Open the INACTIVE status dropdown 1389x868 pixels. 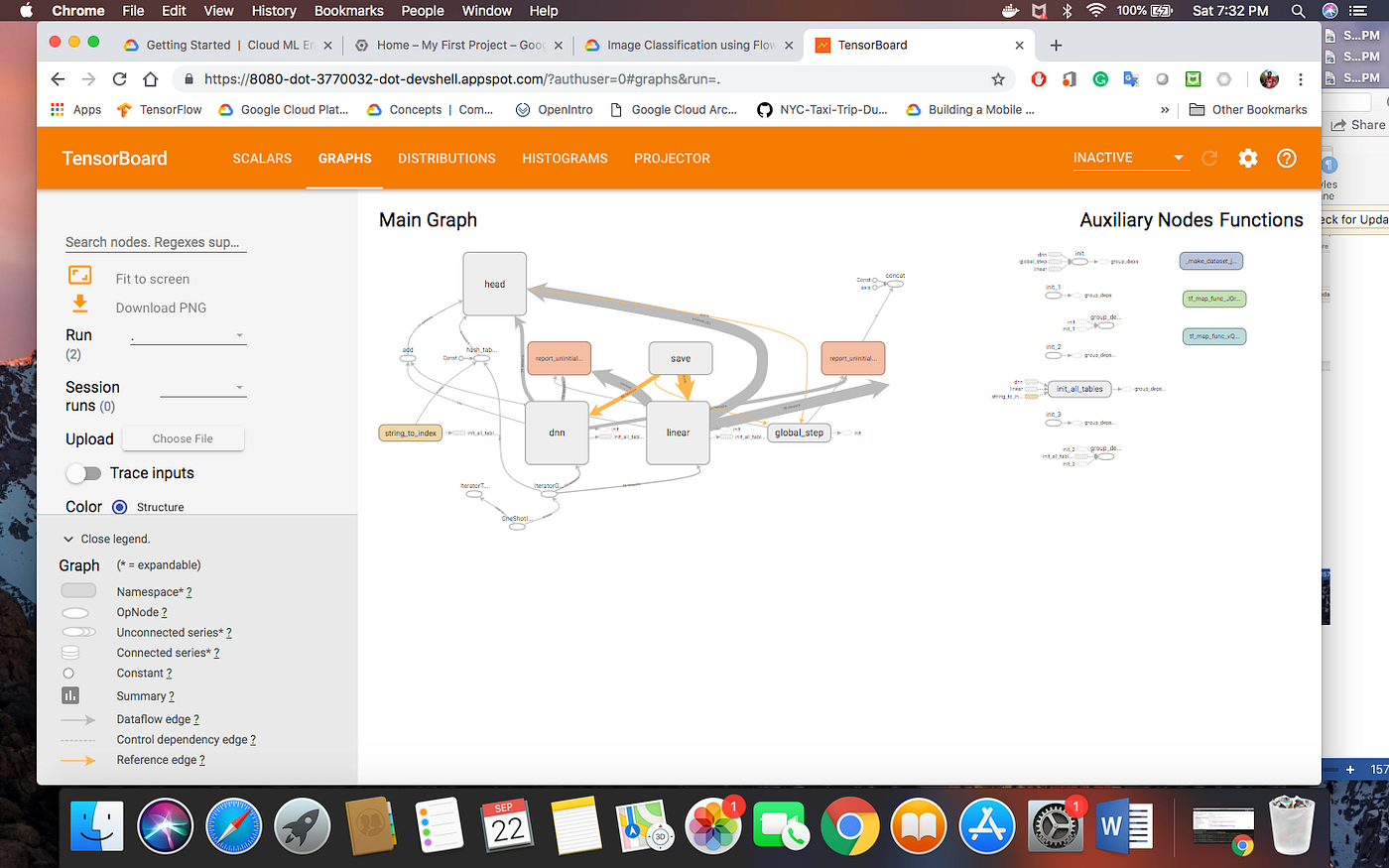click(x=1129, y=157)
